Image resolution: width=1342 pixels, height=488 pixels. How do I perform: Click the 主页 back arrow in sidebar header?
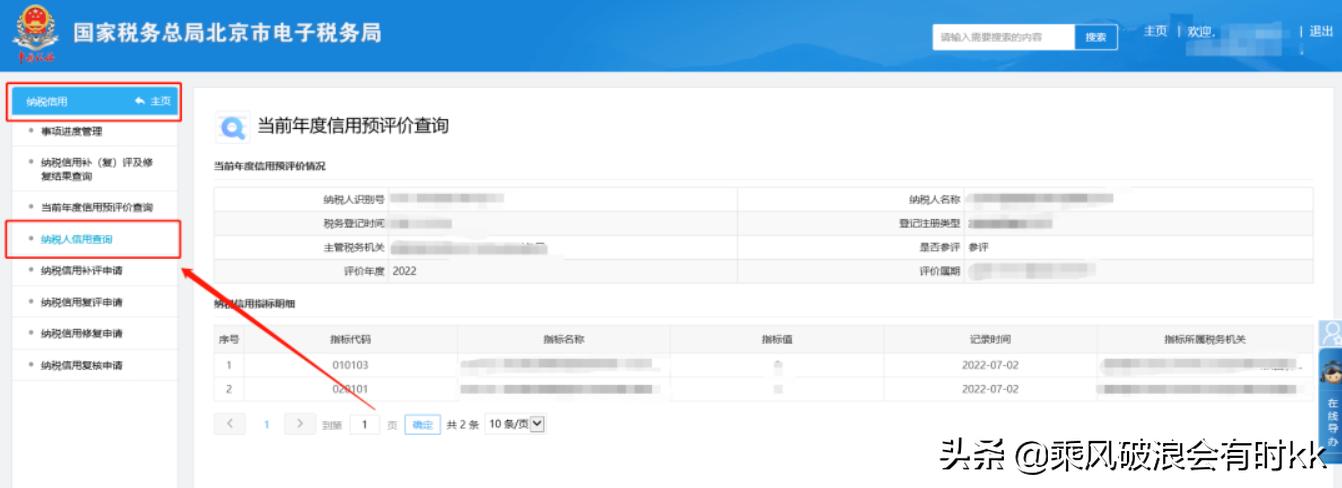pos(152,101)
